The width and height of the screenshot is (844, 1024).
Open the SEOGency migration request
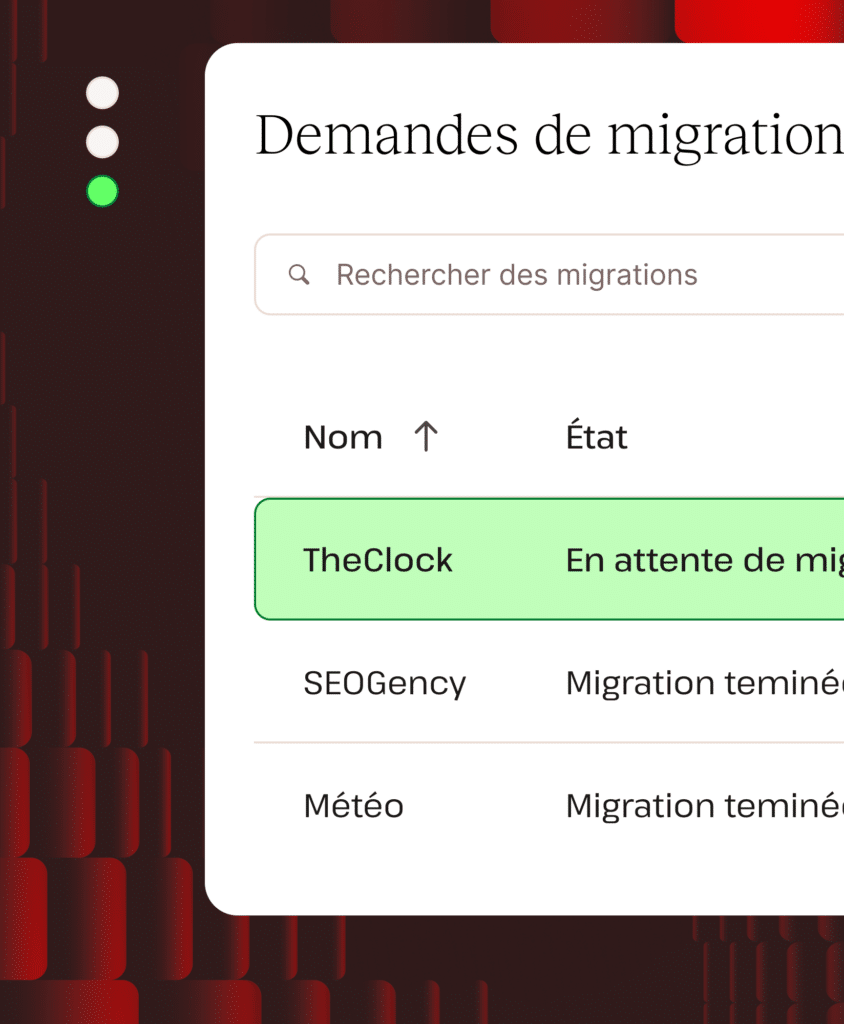[x=385, y=683]
